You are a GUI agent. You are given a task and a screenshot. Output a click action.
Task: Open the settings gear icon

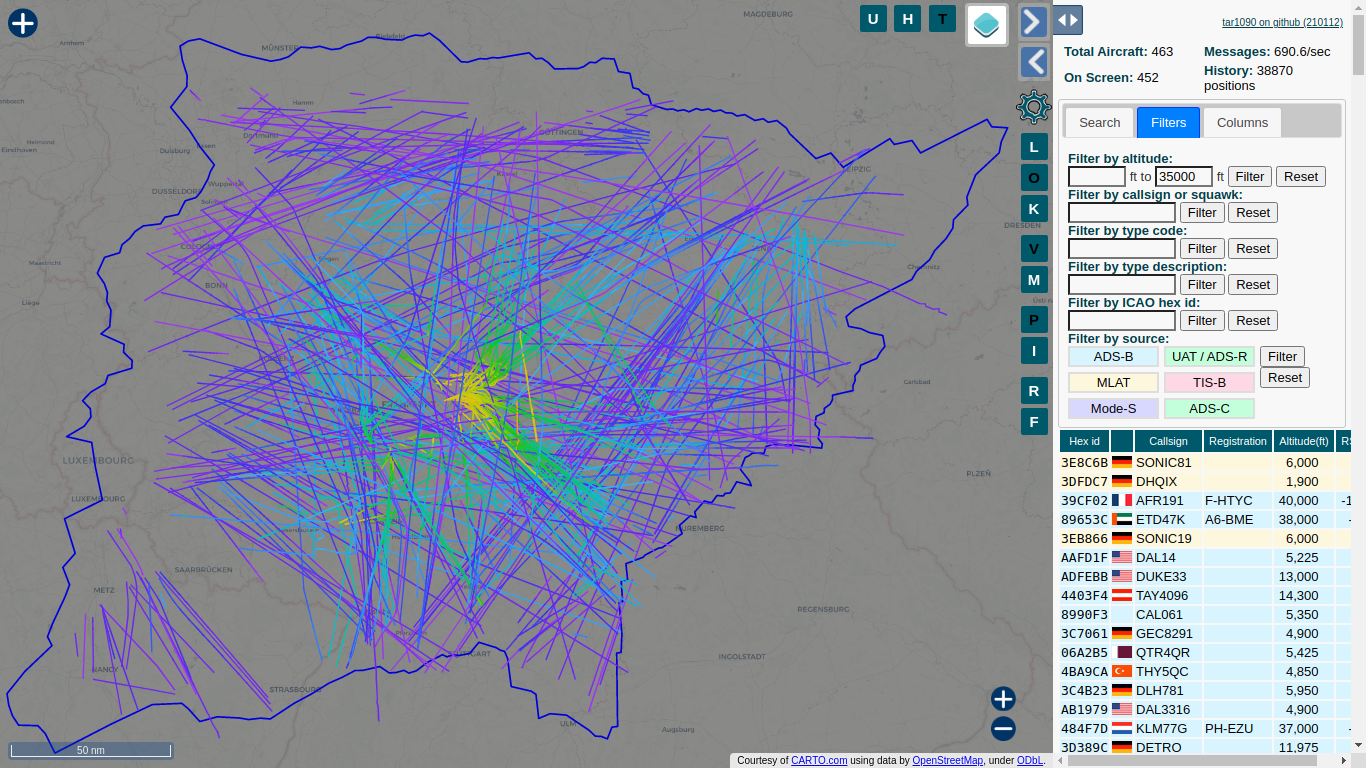coord(1034,106)
